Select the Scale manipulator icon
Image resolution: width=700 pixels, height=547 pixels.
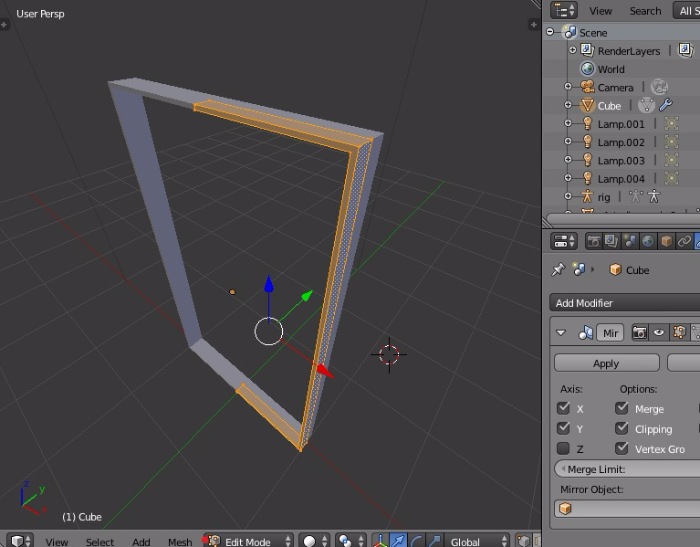point(434,541)
